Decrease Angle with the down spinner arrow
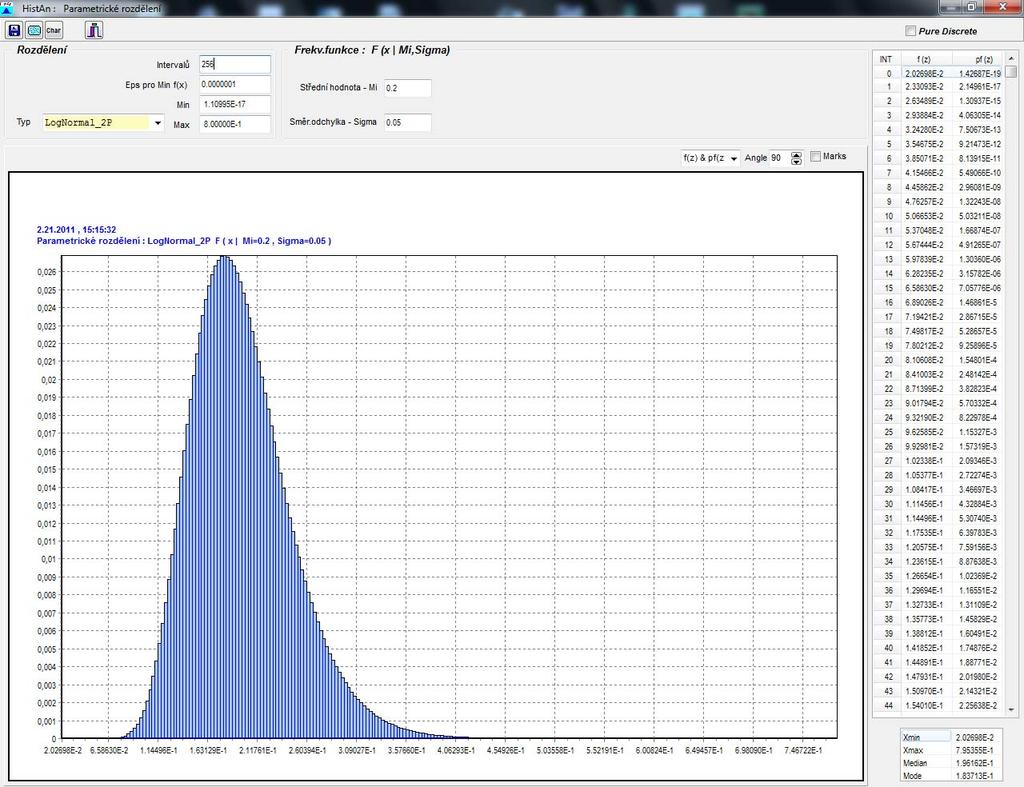Screen dimensions: 1024x787 point(796,161)
